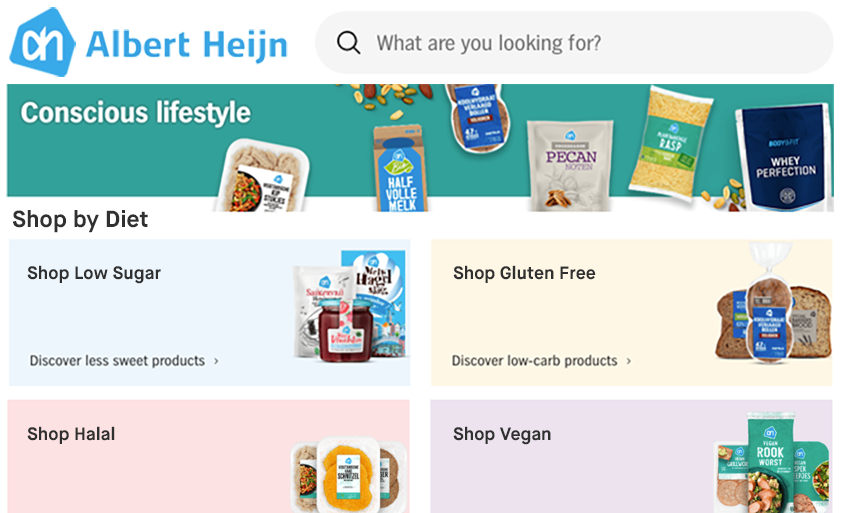Click the Albert Heijn logo icon
Viewport: 844px width, 513px height.
click(x=42, y=42)
